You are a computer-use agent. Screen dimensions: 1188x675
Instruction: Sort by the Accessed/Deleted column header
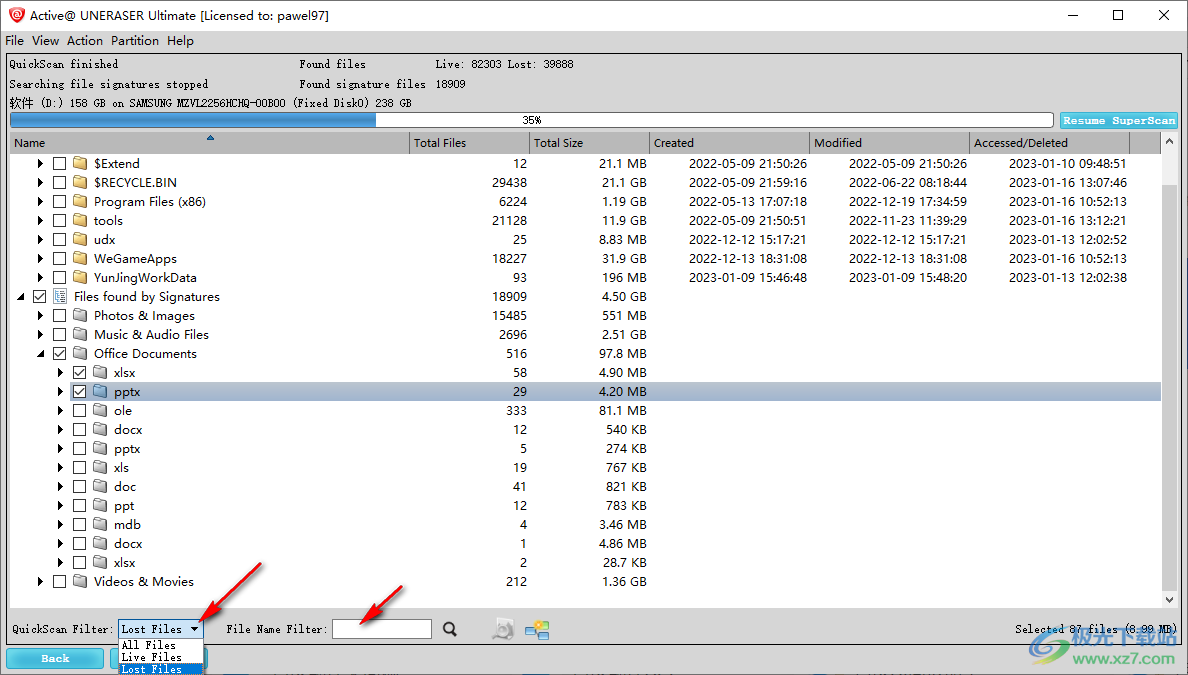pos(1050,142)
